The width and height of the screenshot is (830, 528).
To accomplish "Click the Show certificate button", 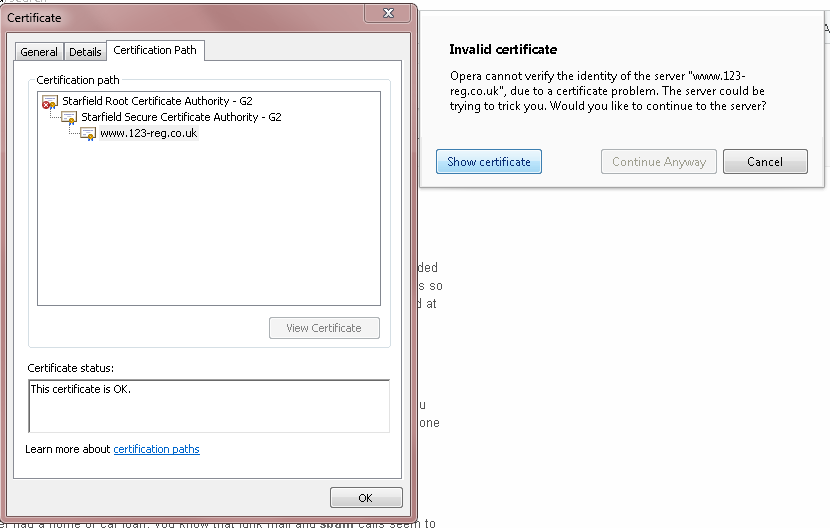I will [488, 162].
